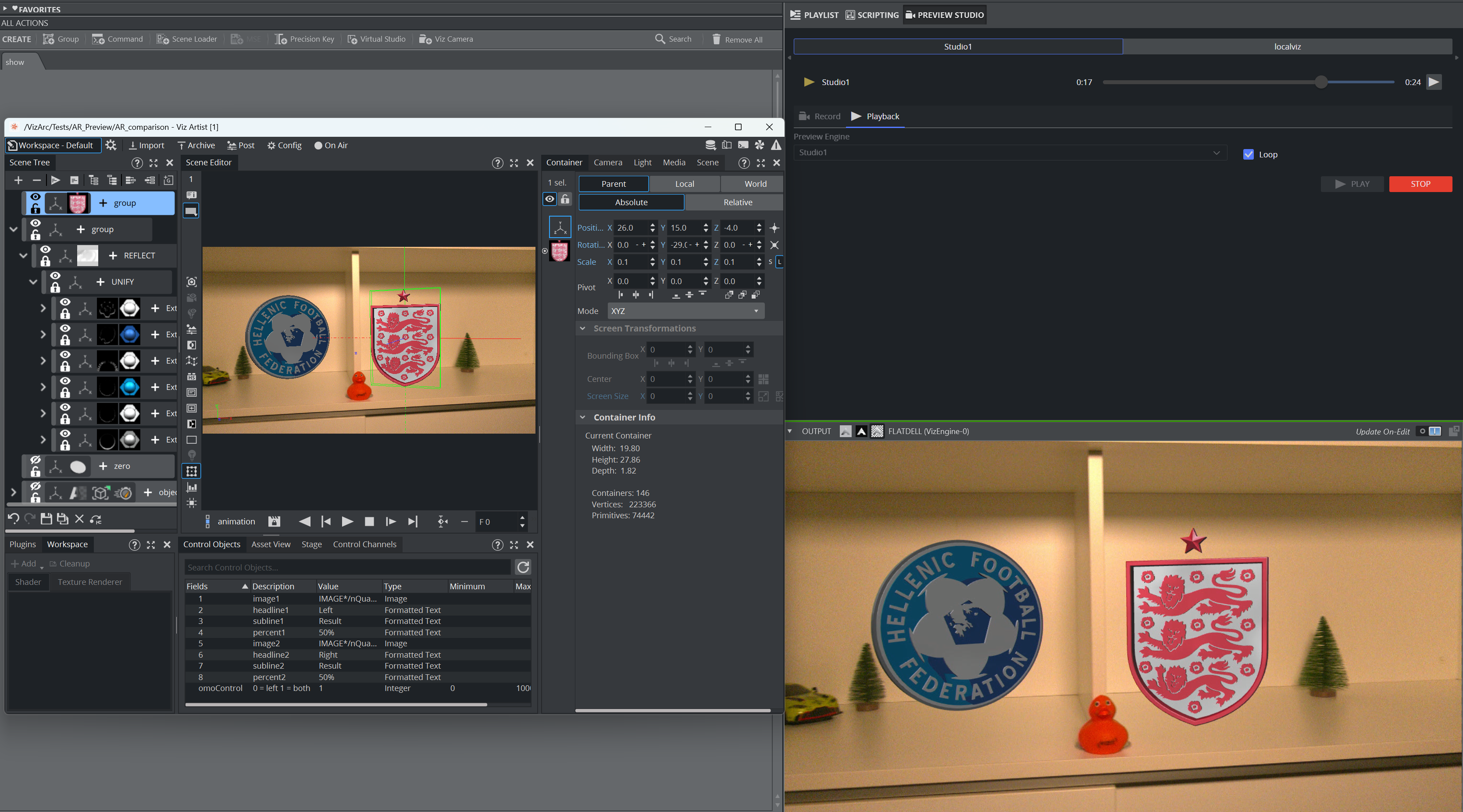Click the snapshot camera icon in Scene Editor

191,281
